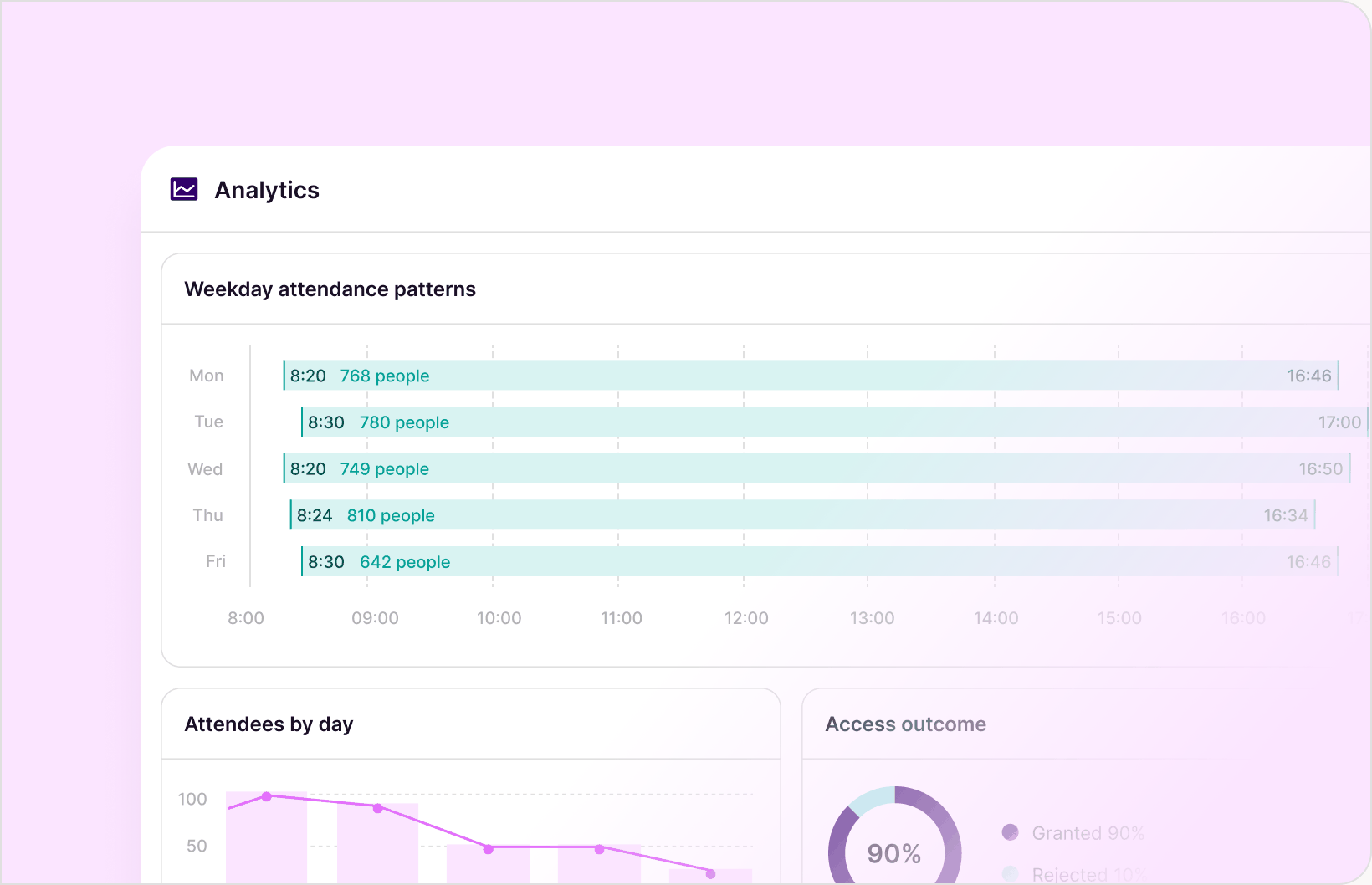This screenshot has height=885, width=1372.
Task: Click the 16:34 end time on Thursday
Action: pos(1286,515)
